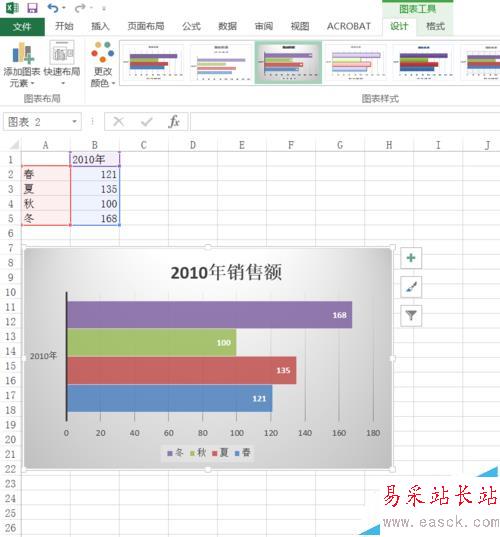
Task: Open the File (文件) tab
Action: 22,26
